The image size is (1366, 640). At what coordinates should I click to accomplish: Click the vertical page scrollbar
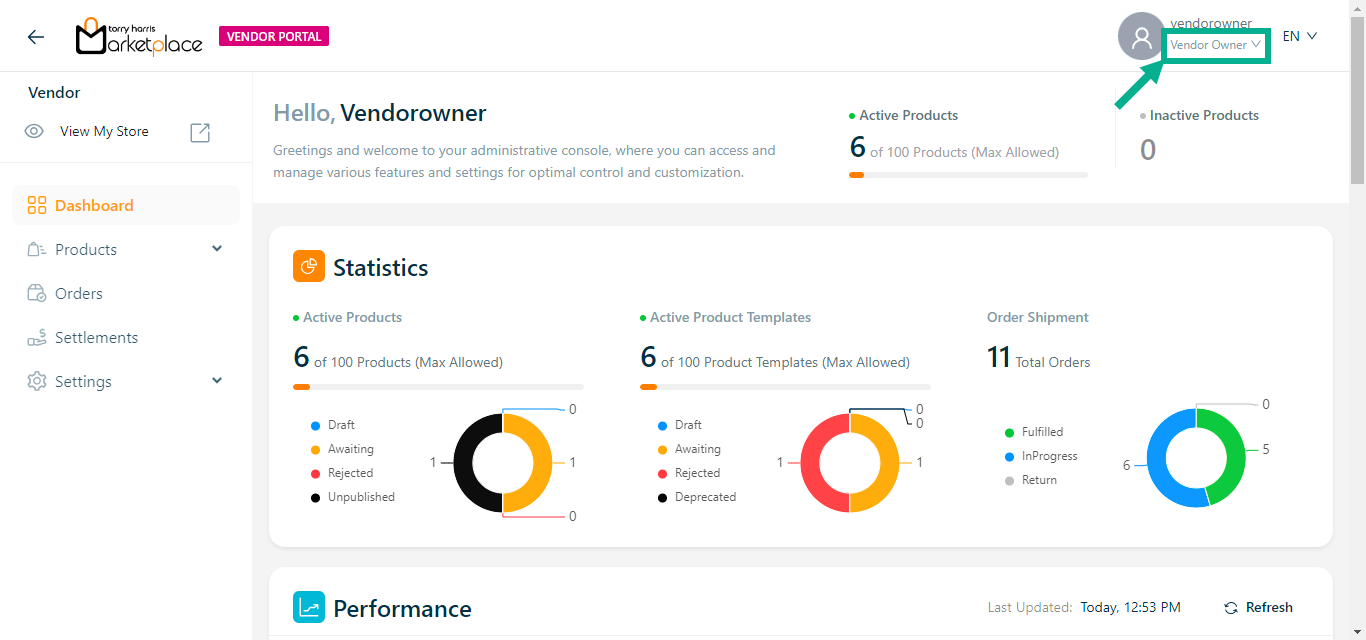pos(1357,100)
